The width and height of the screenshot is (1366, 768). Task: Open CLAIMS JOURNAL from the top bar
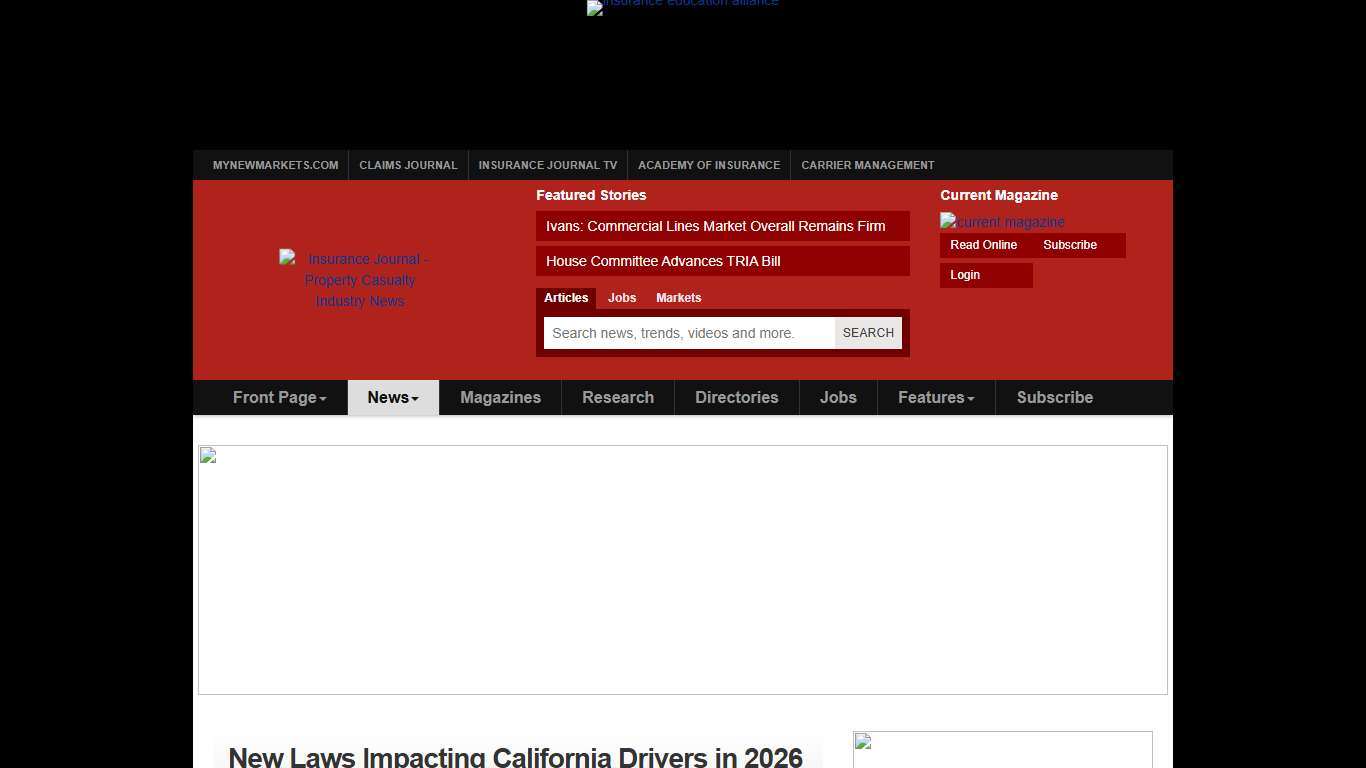click(x=408, y=165)
